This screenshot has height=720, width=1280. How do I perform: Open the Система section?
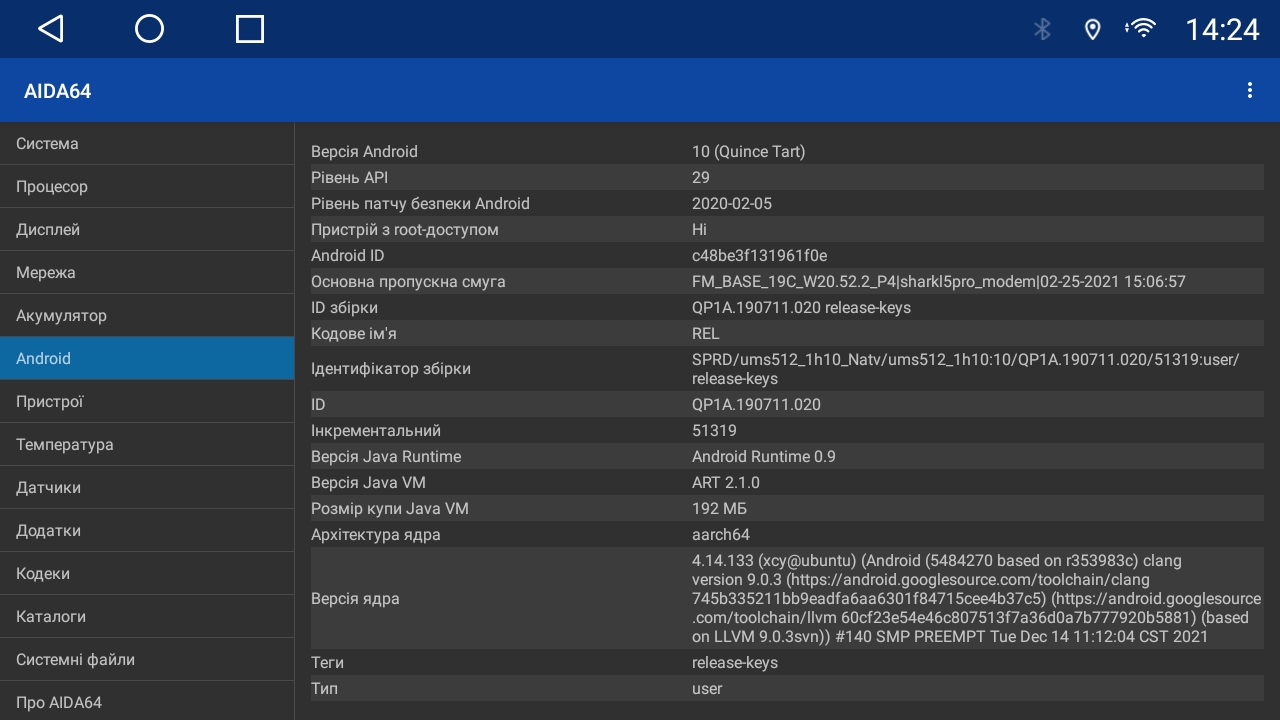147,144
